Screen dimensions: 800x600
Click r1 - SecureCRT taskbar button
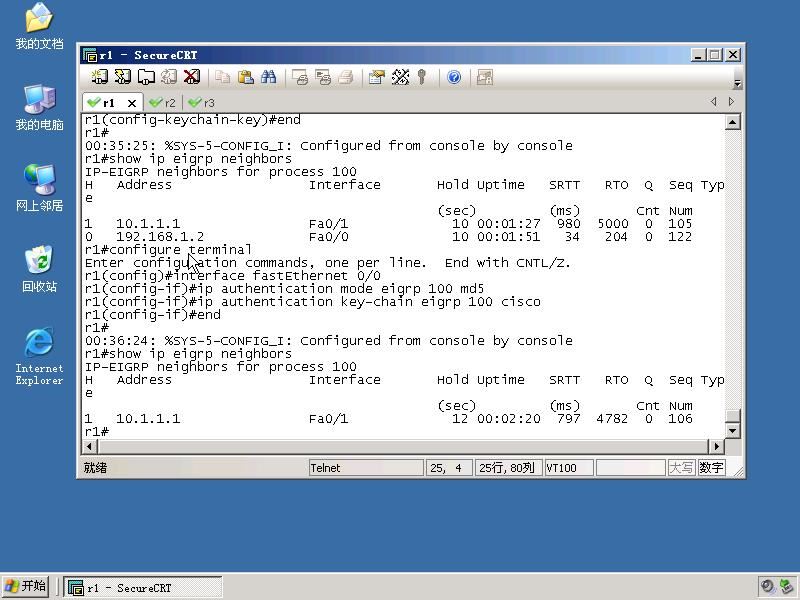pos(143,588)
